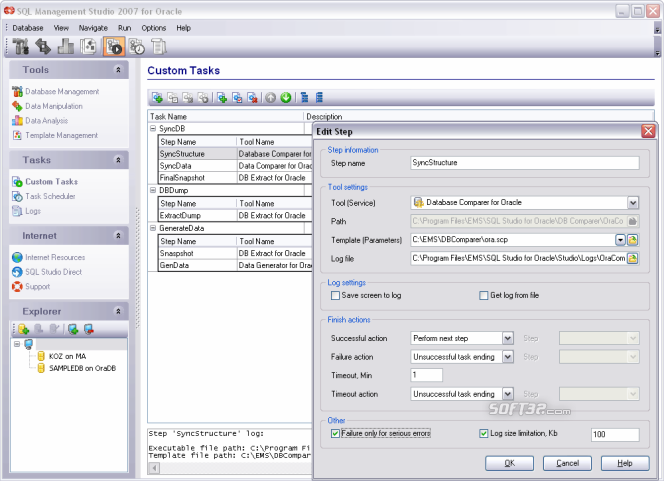Screen dimensions: 664x481
Task: Click the Timeout, Min input field
Action: pos(426,375)
